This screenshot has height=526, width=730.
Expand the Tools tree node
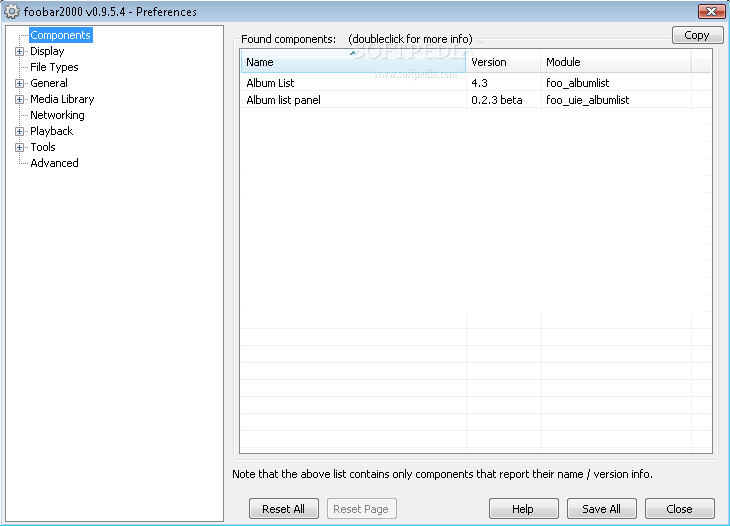click(19, 147)
